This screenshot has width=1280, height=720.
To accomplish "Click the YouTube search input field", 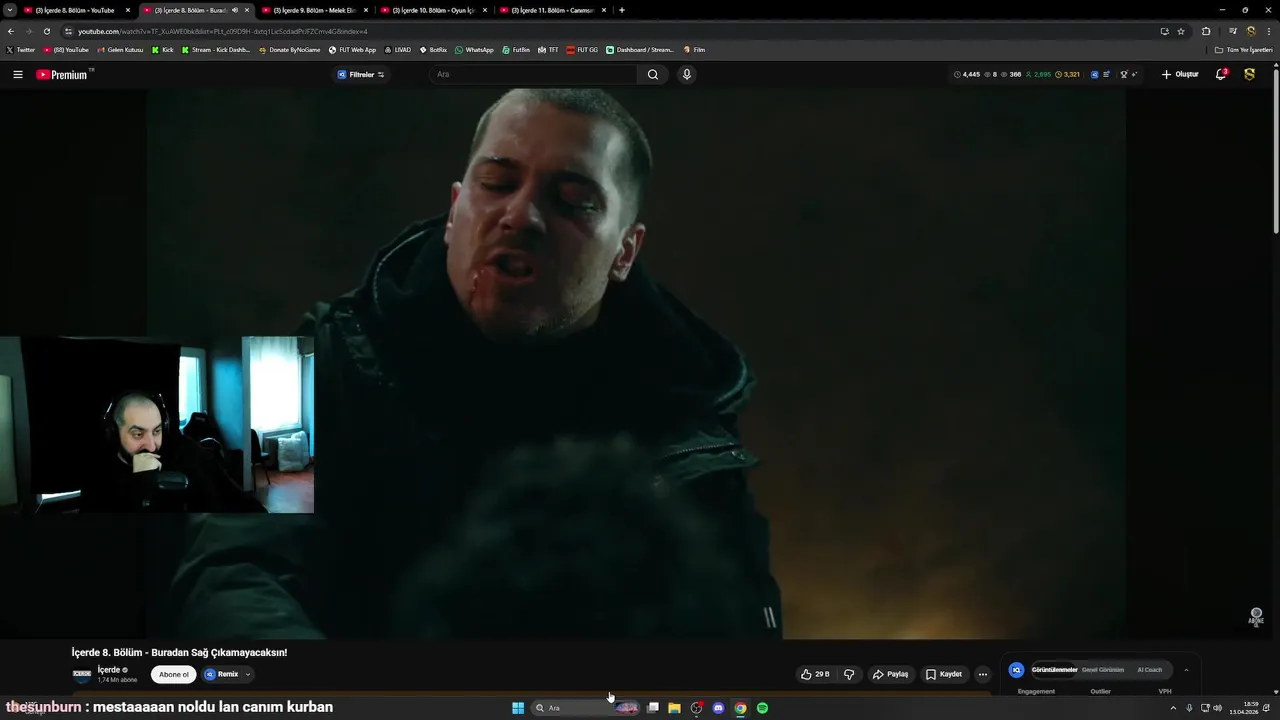I will 533,74.
